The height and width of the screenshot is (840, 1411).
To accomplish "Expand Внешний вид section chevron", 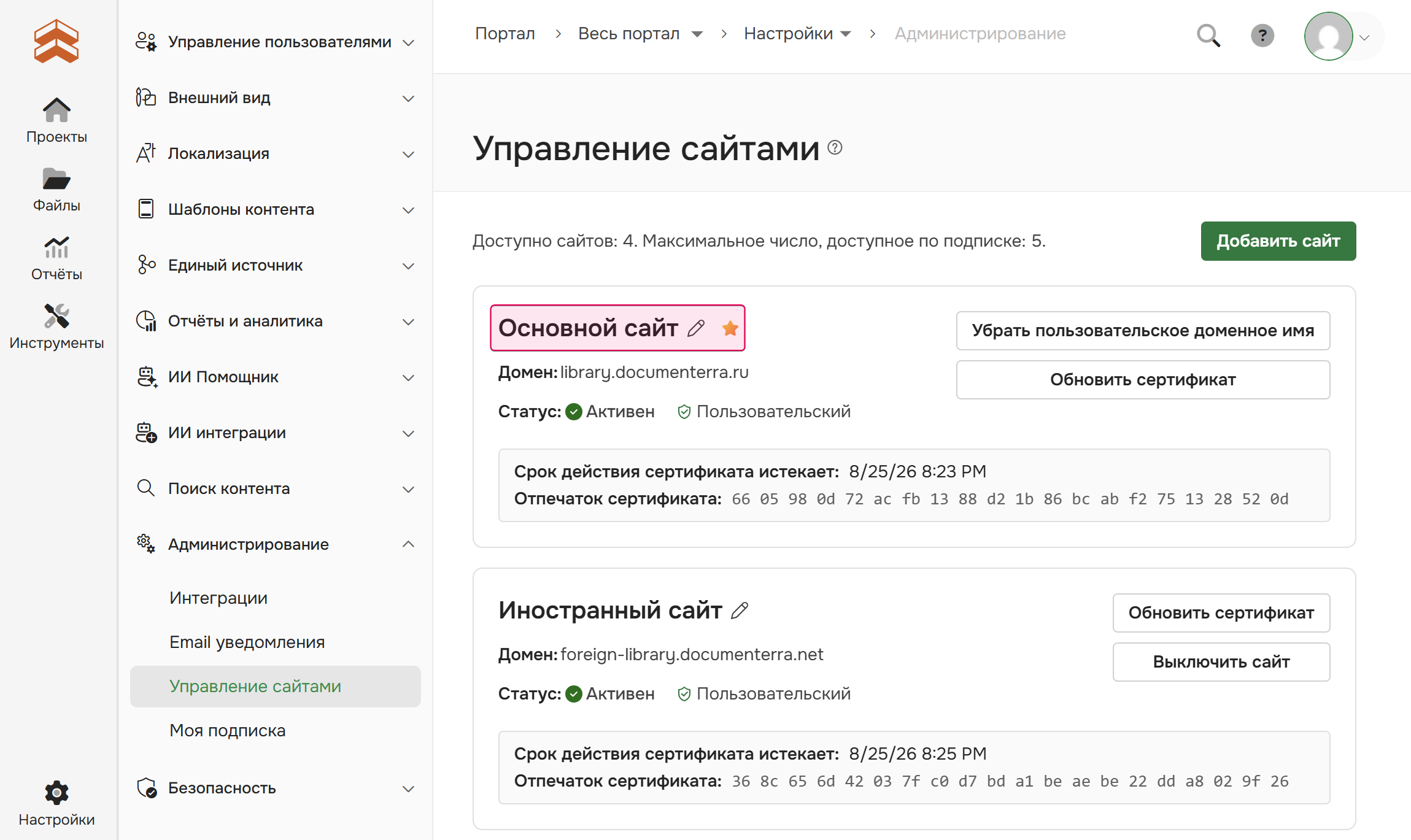I will (408, 98).
